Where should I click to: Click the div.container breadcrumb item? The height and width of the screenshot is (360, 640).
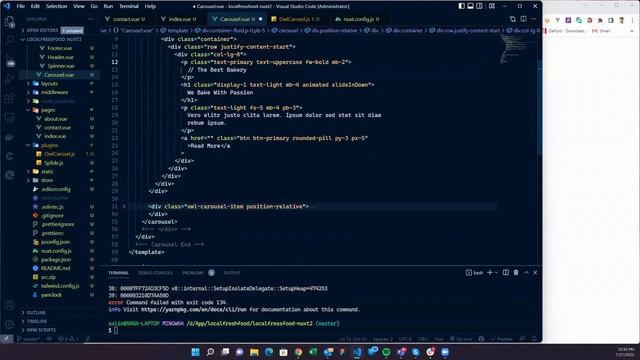click(404, 30)
